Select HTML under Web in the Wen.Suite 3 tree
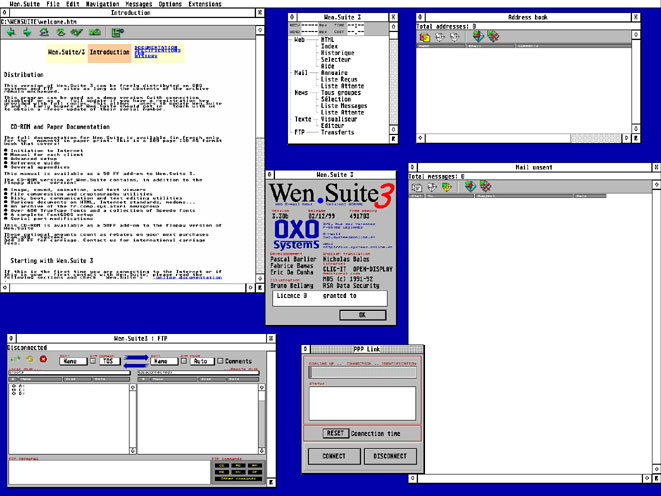661x496 pixels. pos(328,40)
